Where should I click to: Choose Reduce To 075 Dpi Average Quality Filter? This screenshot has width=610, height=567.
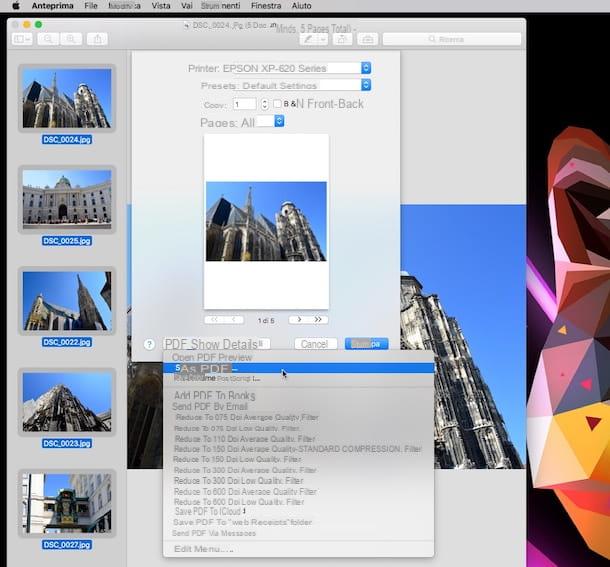[298, 417]
